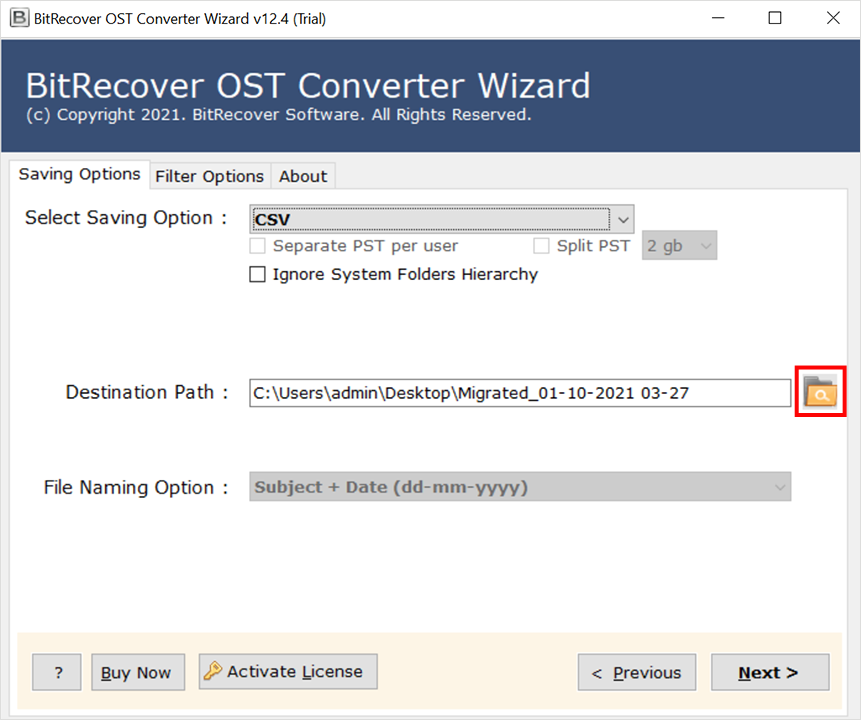Open the About tab
Image resolution: width=861 pixels, height=720 pixels.
click(x=303, y=176)
